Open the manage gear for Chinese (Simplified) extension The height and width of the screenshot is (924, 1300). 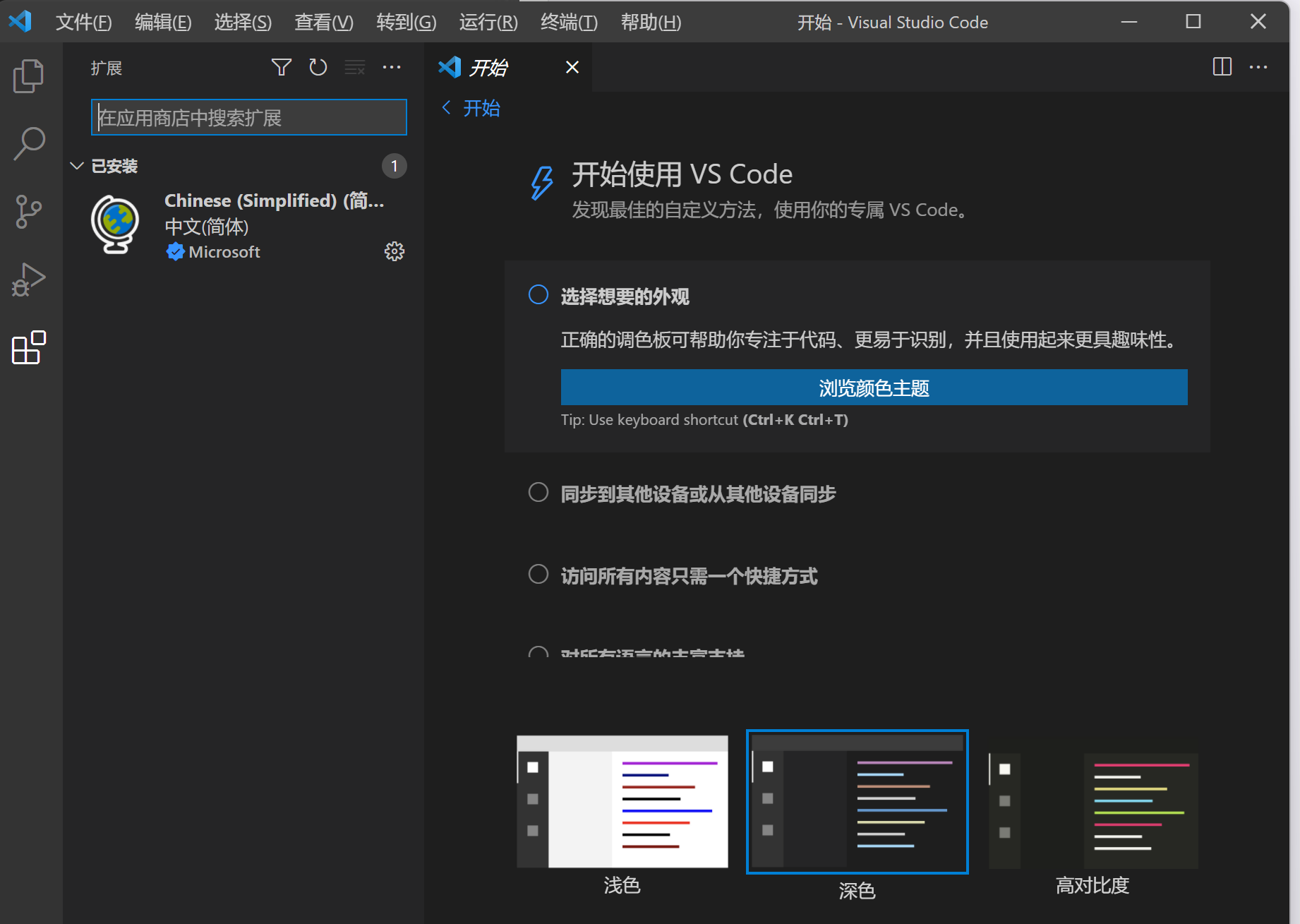394,251
